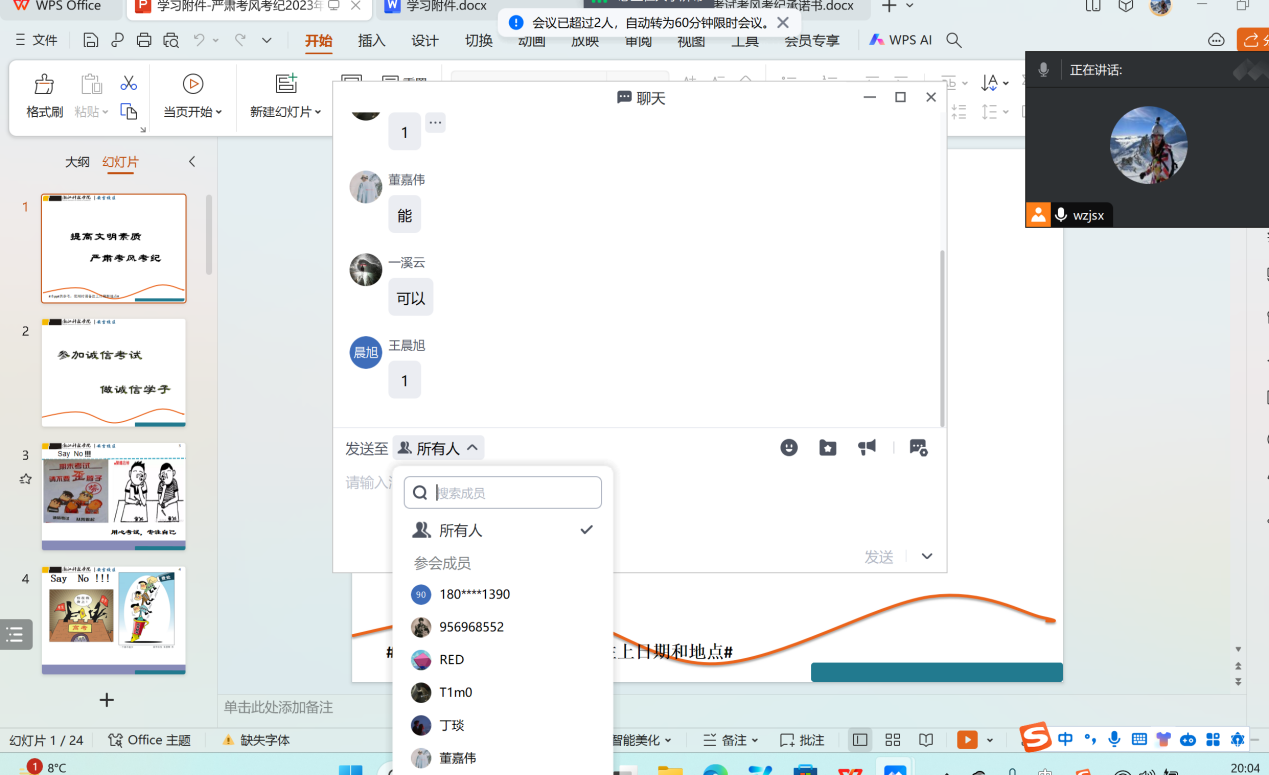Expand the 新建幻灯片 dropdown arrow
1269x775 pixels.
point(318,112)
